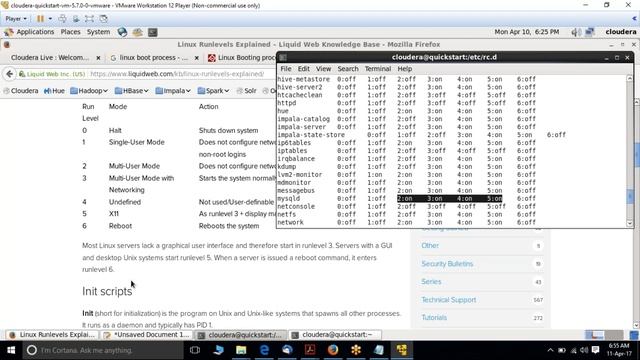Open terminal View menu
Image resolution: width=640 pixels, height=360 pixels.
(323, 69)
